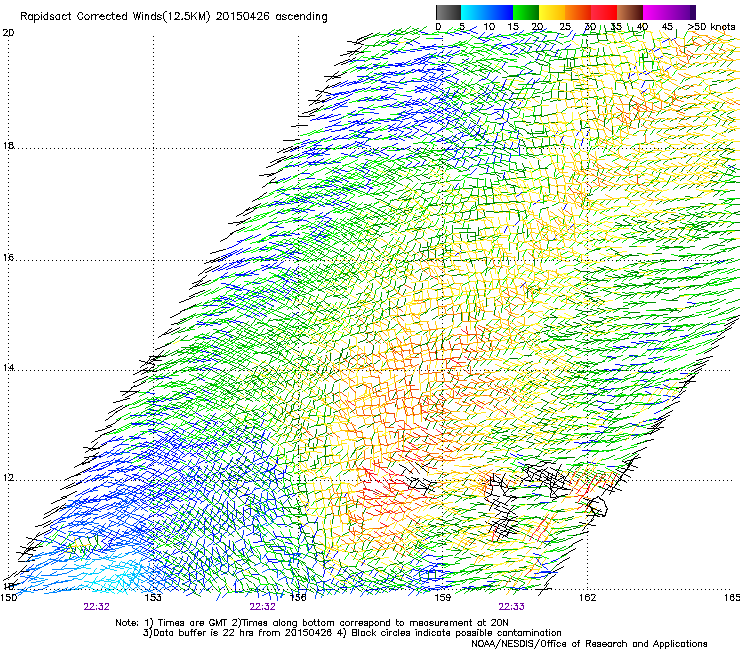Screen dimensions: 740x650
Task: Click the longitude label '162' on bottom axis
Action: tap(588, 598)
